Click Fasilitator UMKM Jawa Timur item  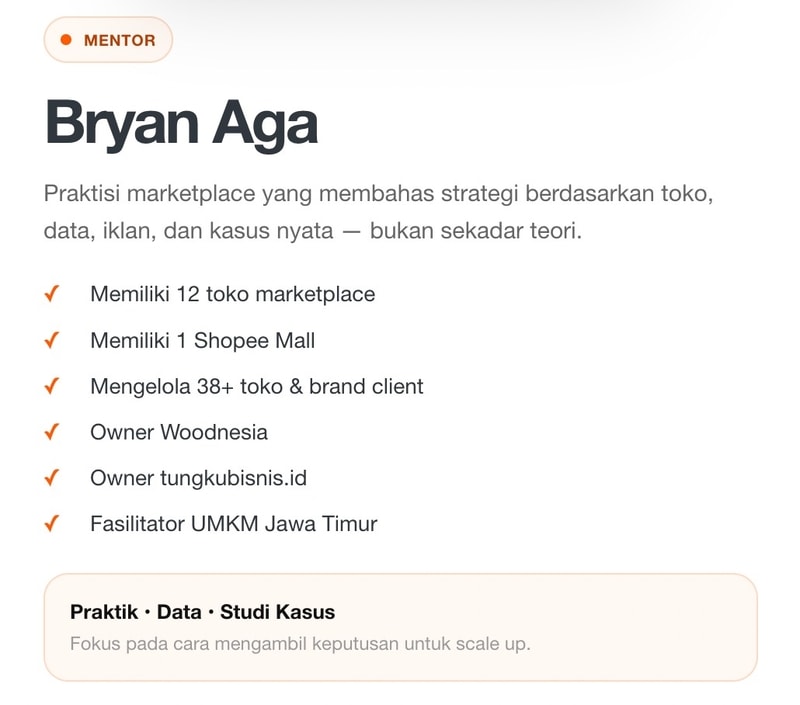(234, 524)
